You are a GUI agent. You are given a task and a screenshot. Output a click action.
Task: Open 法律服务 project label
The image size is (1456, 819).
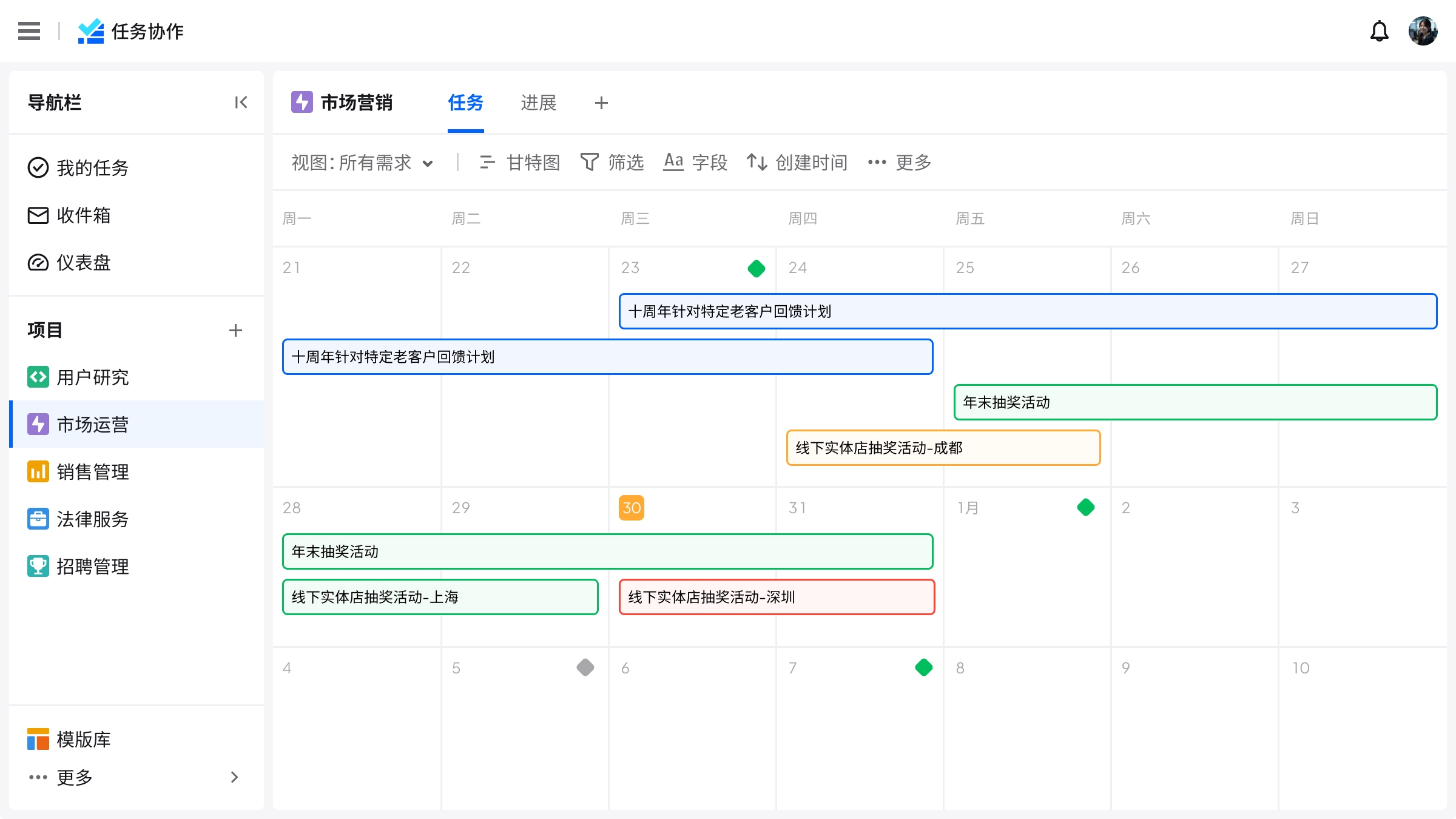click(x=93, y=519)
